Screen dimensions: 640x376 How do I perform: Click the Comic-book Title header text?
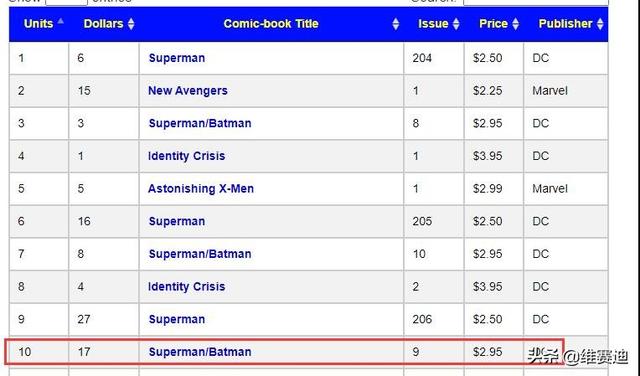(271, 24)
